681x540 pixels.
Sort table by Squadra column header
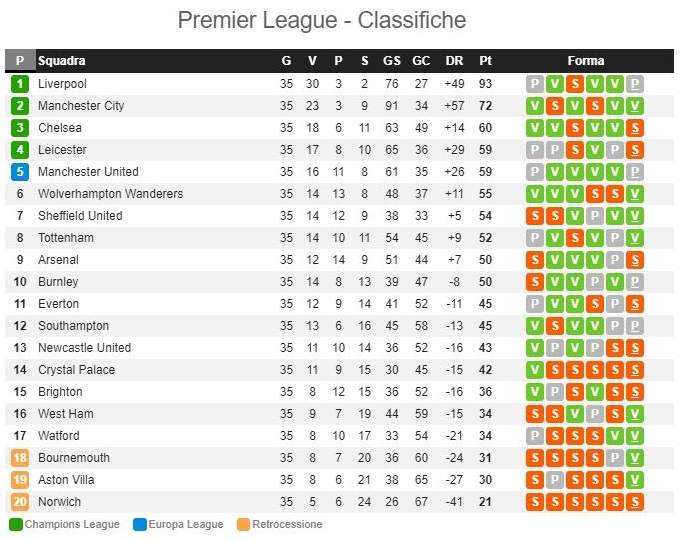click(62, 61)
